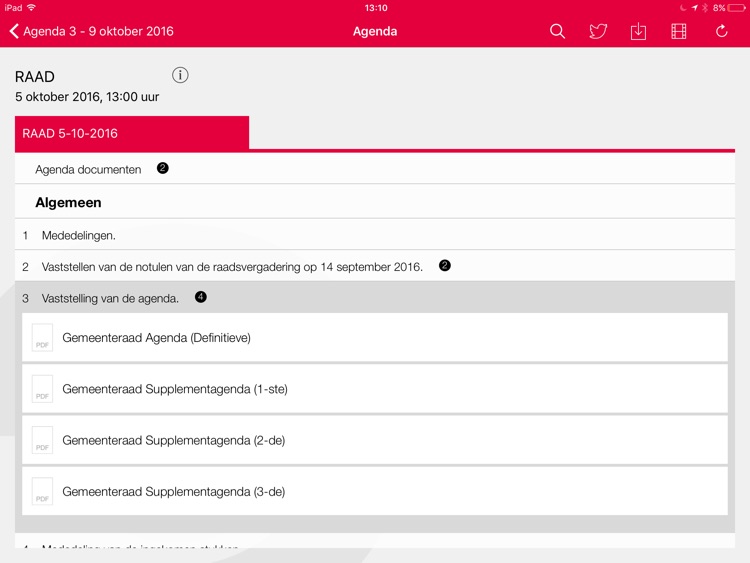This screenshot has height=563, width=750.
Task: Tap the count badge beside Agenda documenten
Action: point(163,168)
